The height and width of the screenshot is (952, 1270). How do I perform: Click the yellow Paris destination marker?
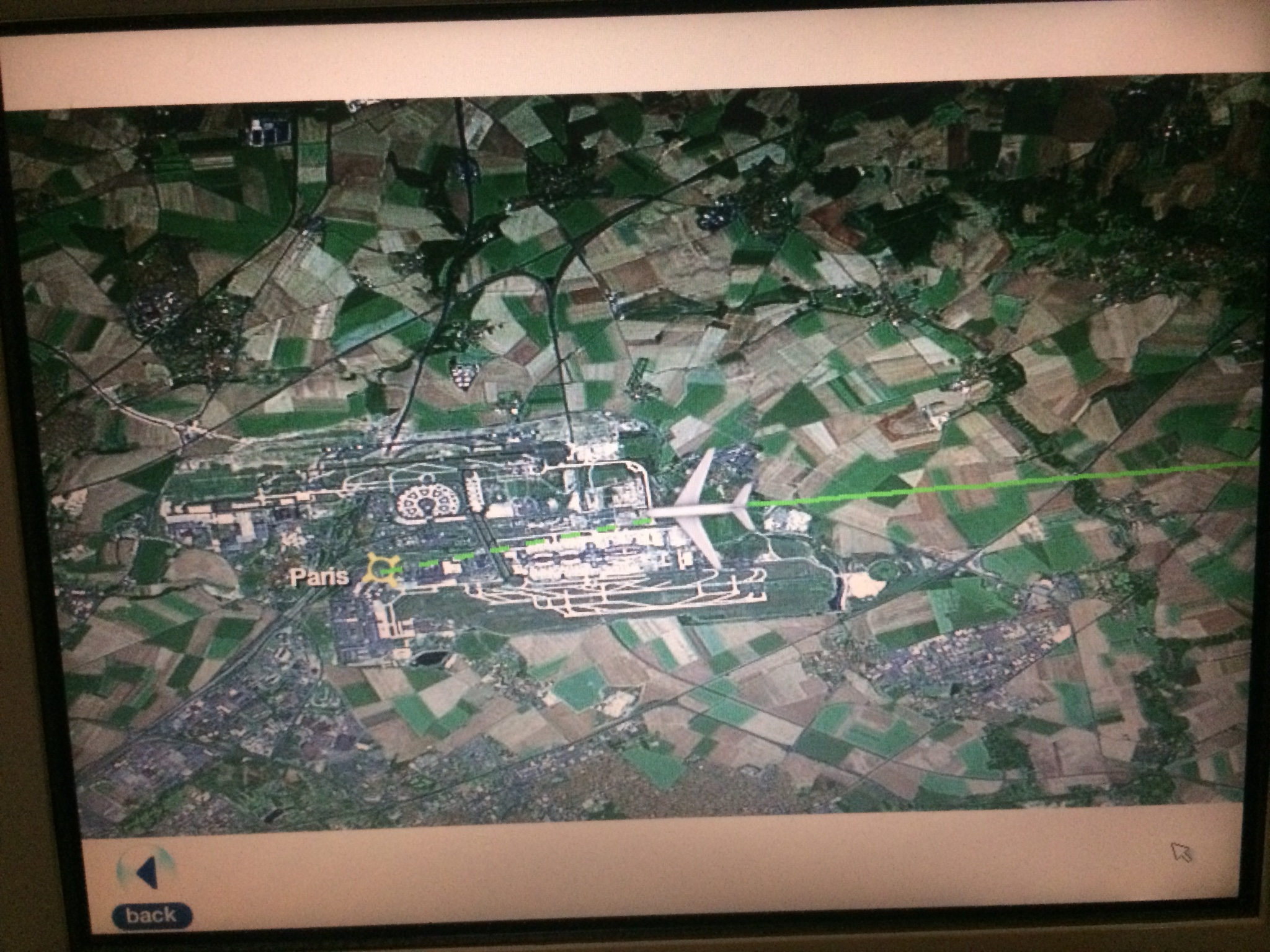point(383,570)
